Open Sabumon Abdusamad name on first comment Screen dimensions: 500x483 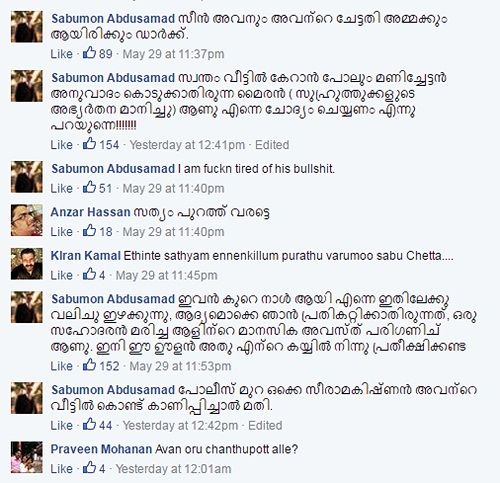coord(113,19)
